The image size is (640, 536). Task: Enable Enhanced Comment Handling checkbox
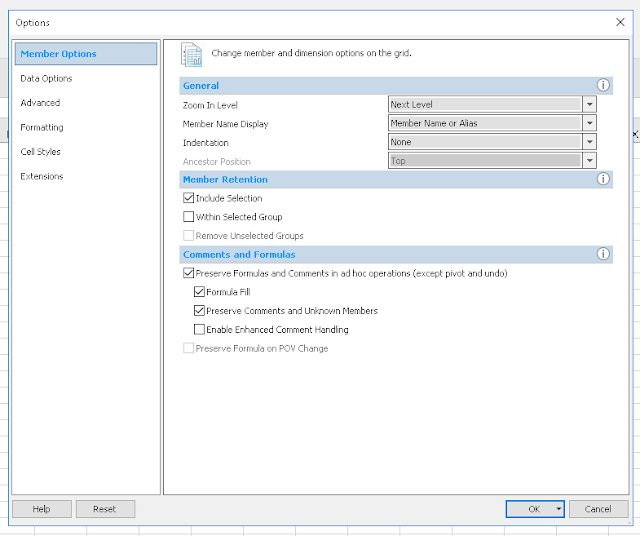[x=199, y=329]
